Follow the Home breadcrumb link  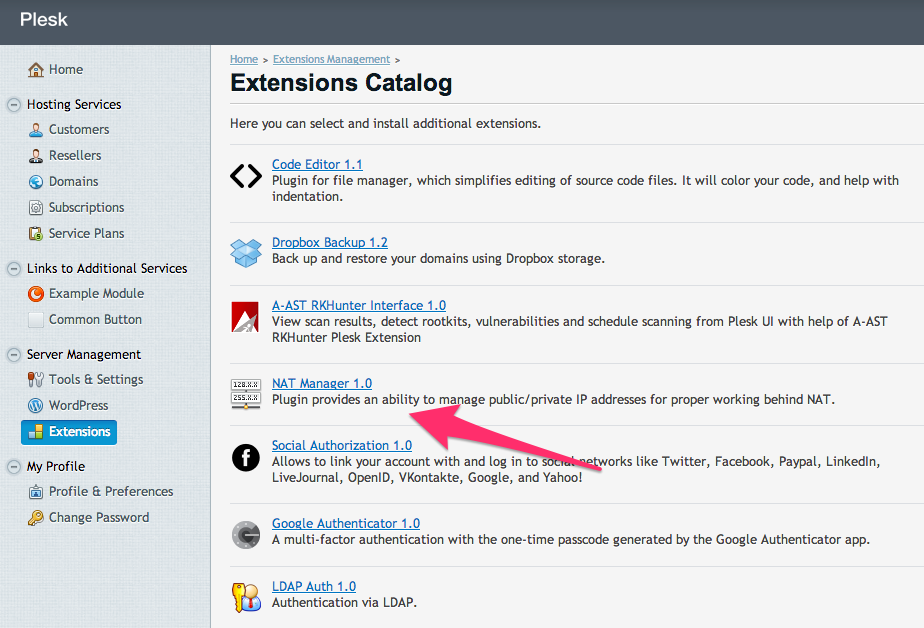[244, 60]
